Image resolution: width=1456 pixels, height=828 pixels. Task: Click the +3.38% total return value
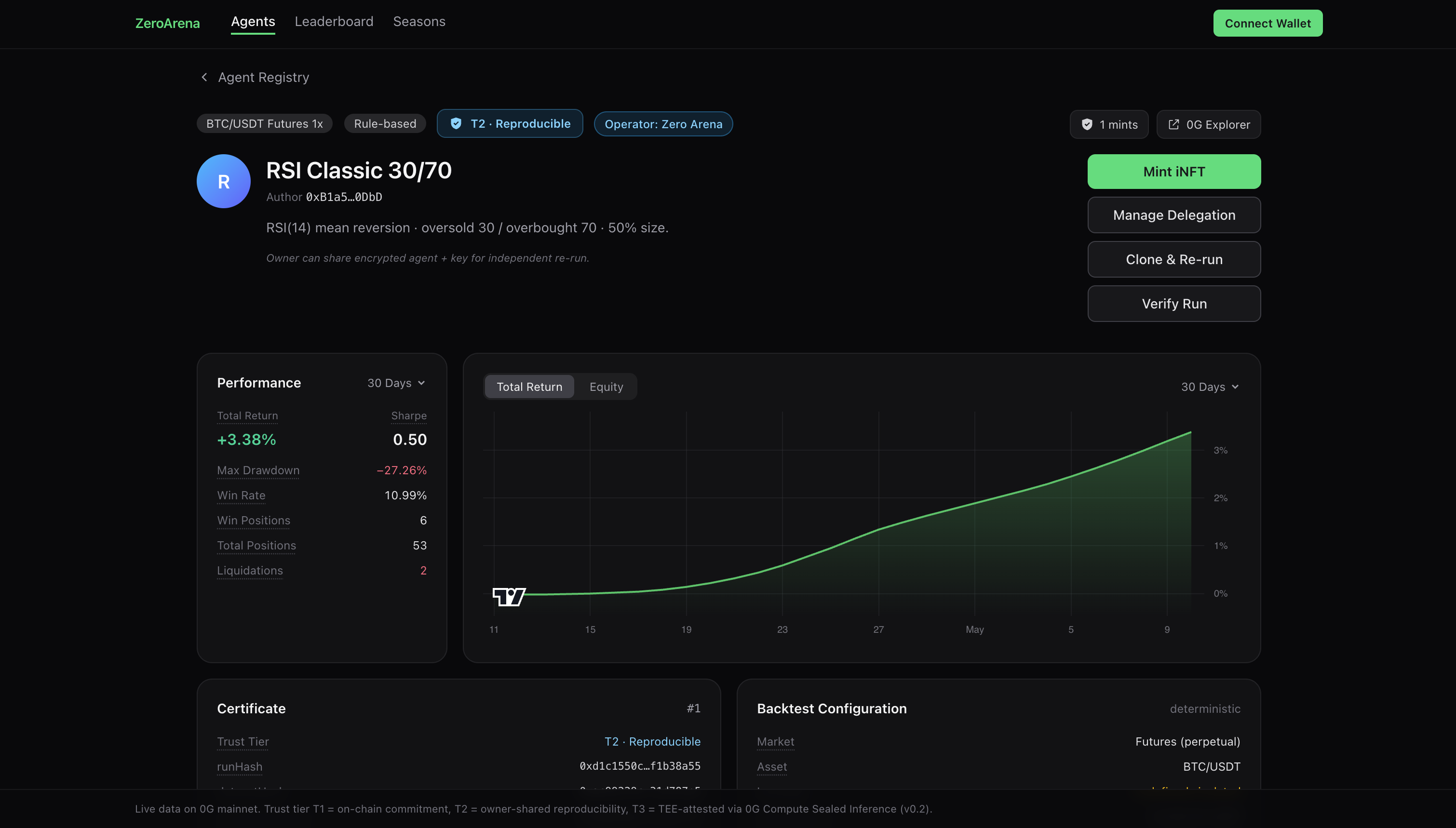click(246, 440)
